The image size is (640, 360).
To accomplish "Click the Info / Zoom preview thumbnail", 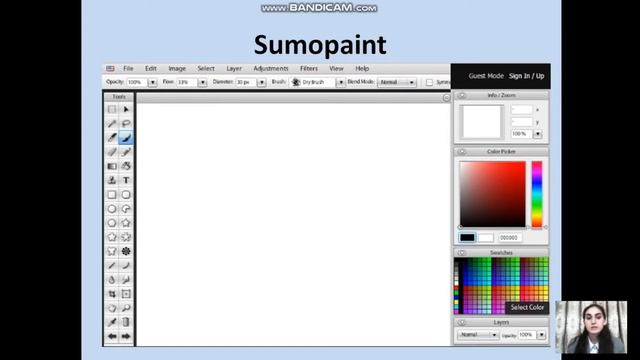I will (482, 122).
